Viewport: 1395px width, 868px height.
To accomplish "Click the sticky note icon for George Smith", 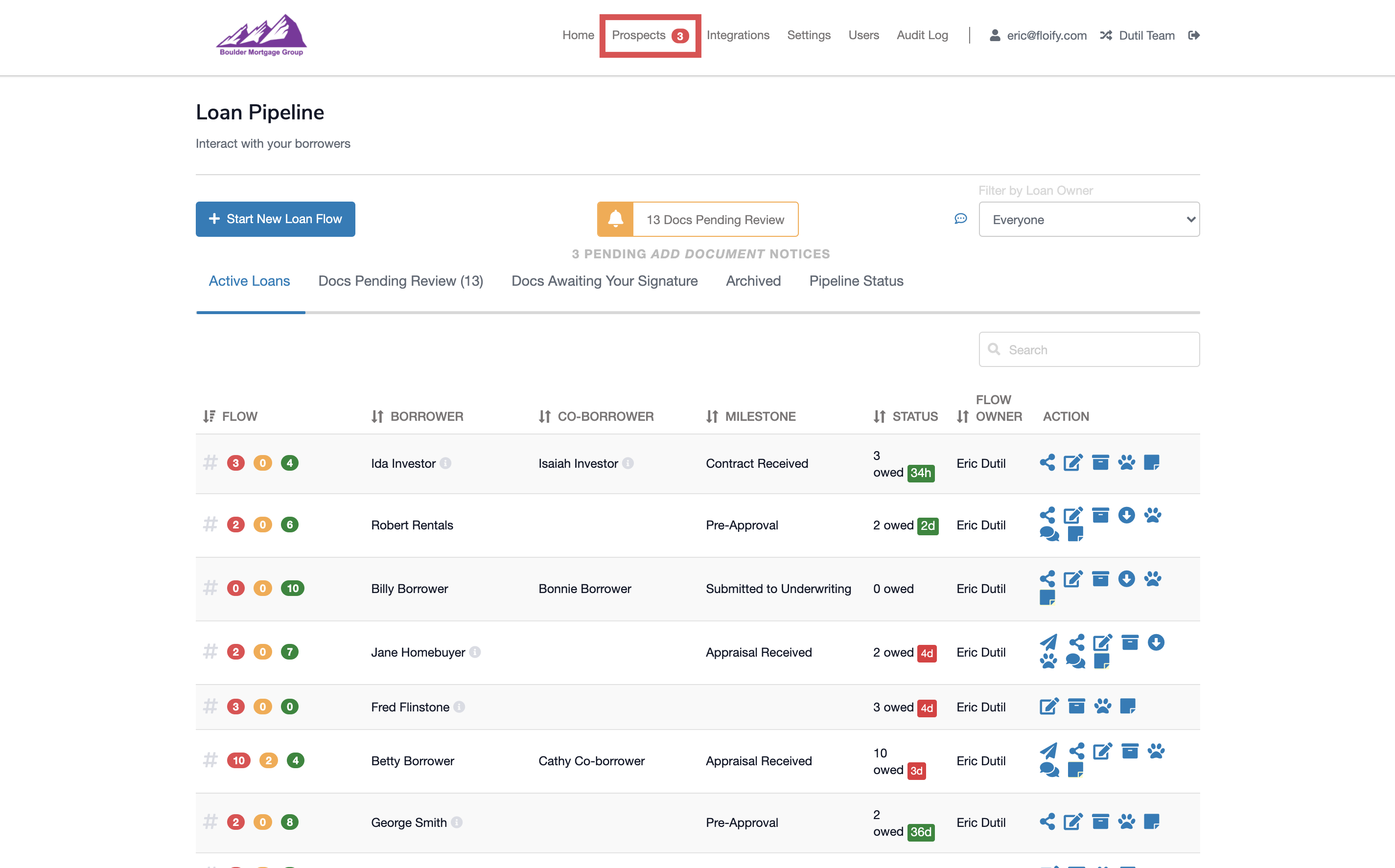I will 1153,822.
